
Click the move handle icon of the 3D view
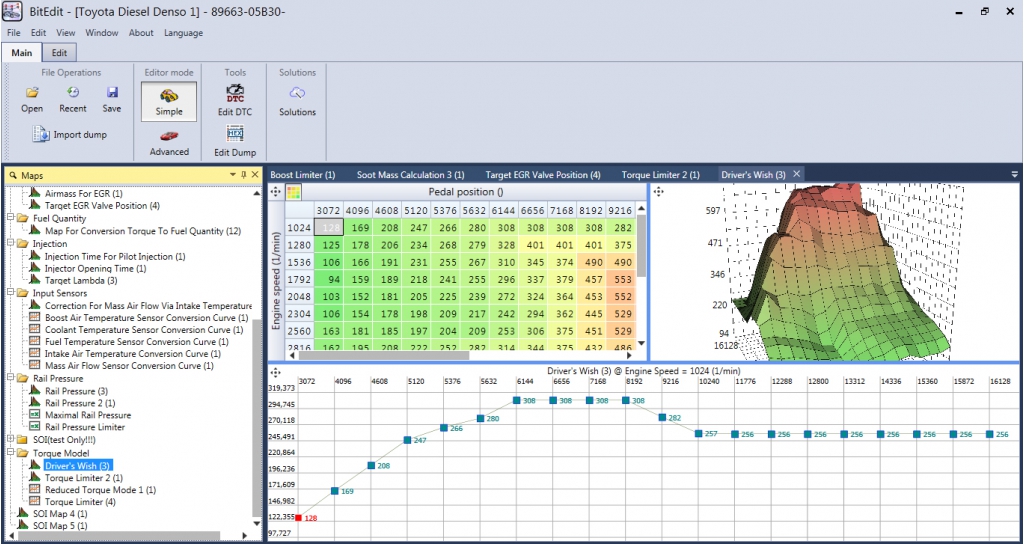tap(658, 192)
